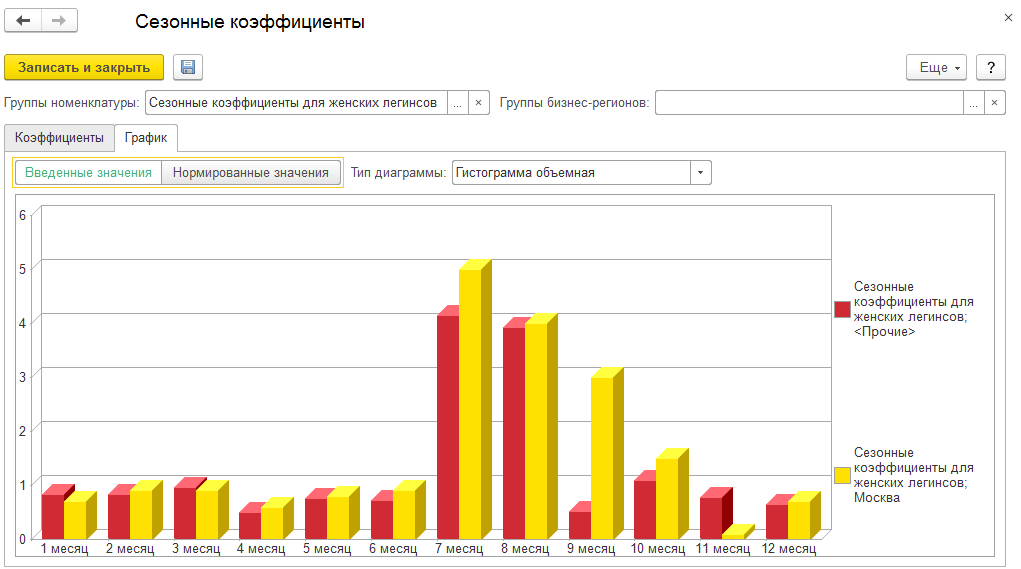Go forward with the right arrow
Screen dimensions: 1021x569
click(58, 21)
